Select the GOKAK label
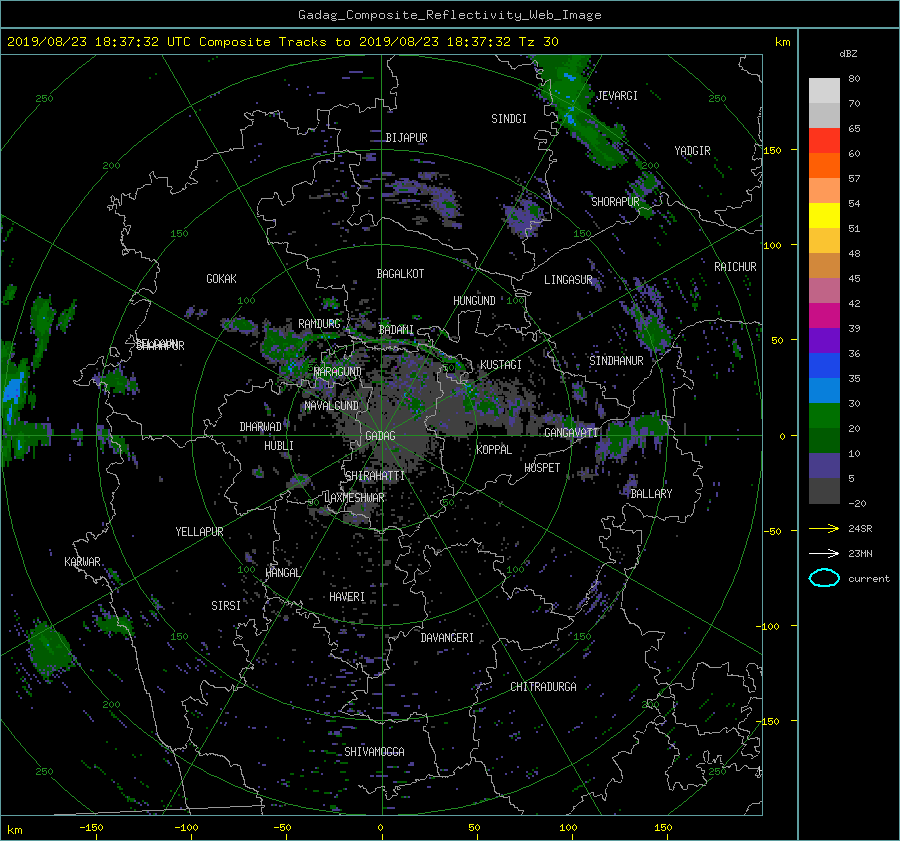This screenshot has width=900, height=841. coord(221,279)
